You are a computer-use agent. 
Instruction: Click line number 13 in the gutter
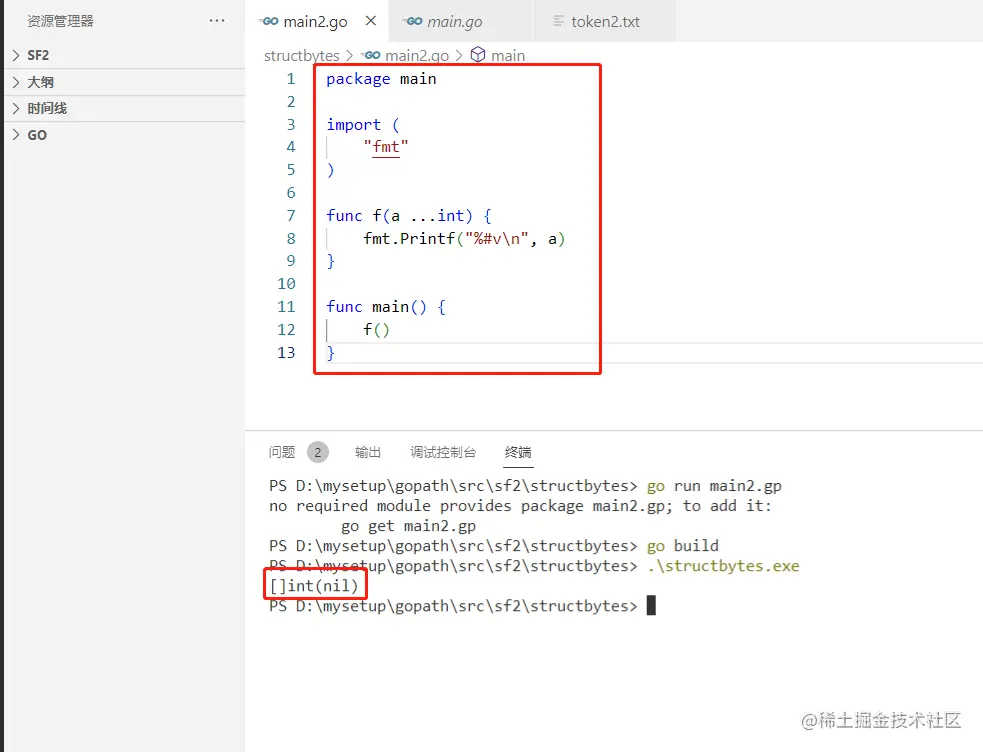point(286,353)
